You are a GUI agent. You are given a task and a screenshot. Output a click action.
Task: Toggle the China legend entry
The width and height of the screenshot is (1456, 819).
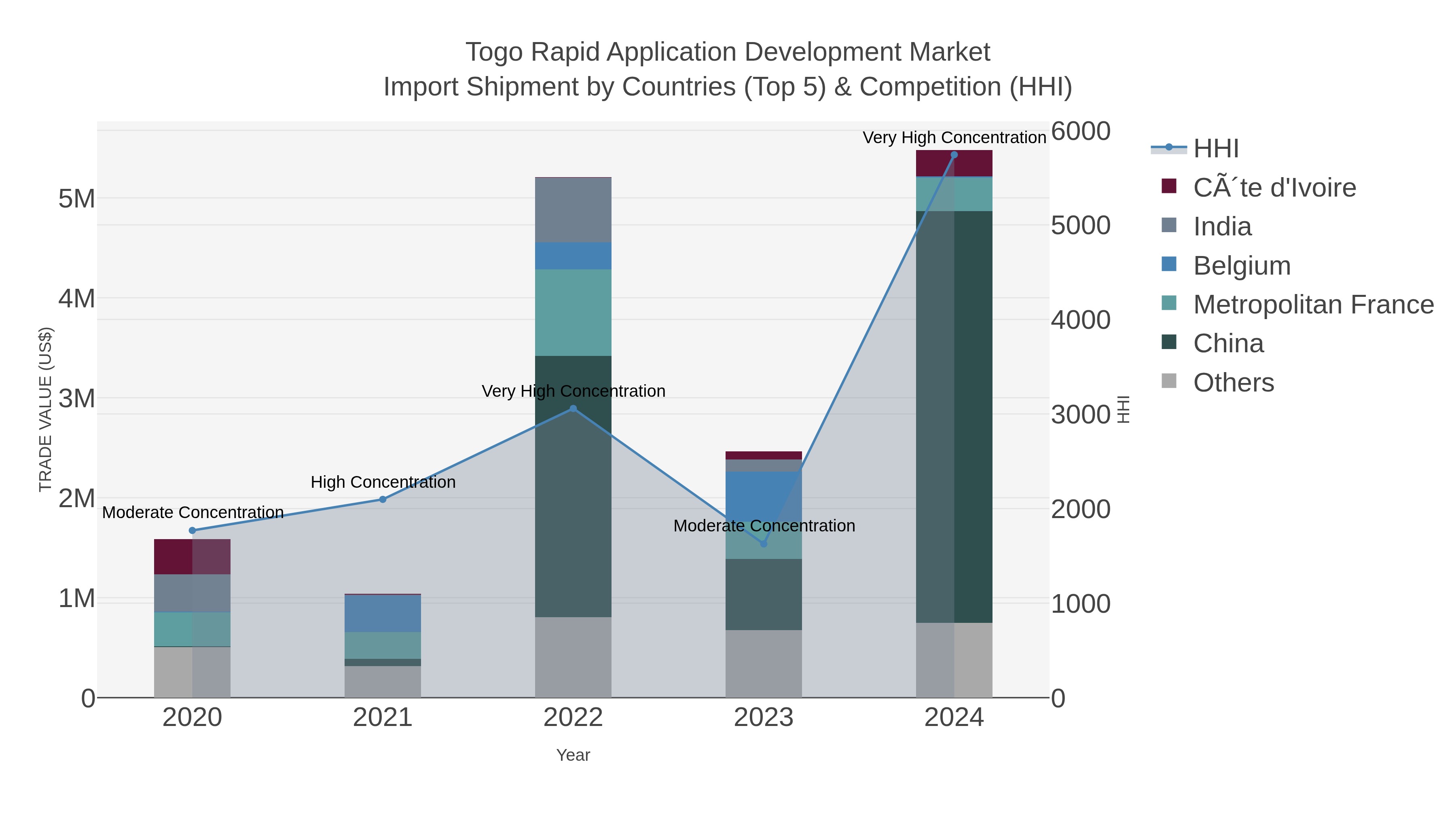click(x=1213, y=344)
